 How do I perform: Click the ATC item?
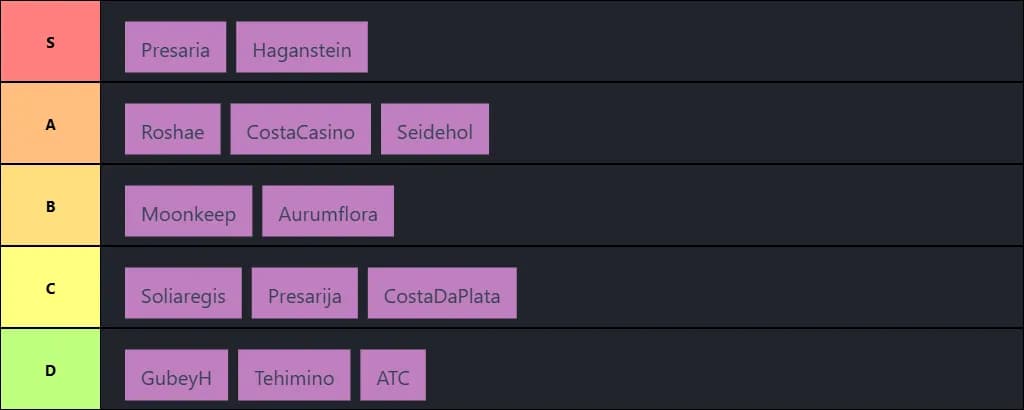tap(393, 375)
